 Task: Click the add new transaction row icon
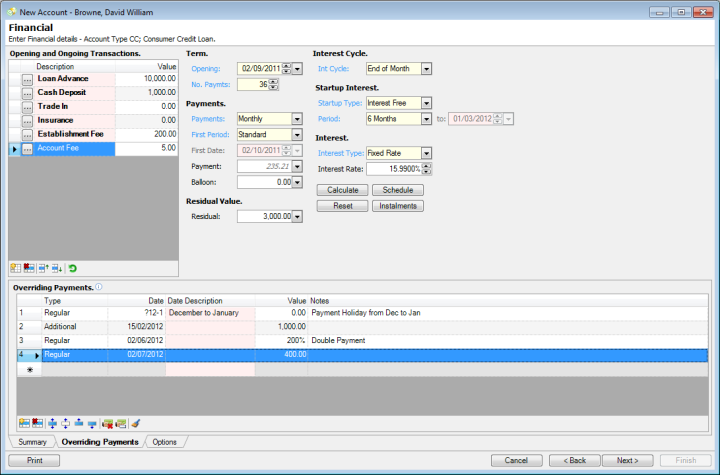click(16, 268)
